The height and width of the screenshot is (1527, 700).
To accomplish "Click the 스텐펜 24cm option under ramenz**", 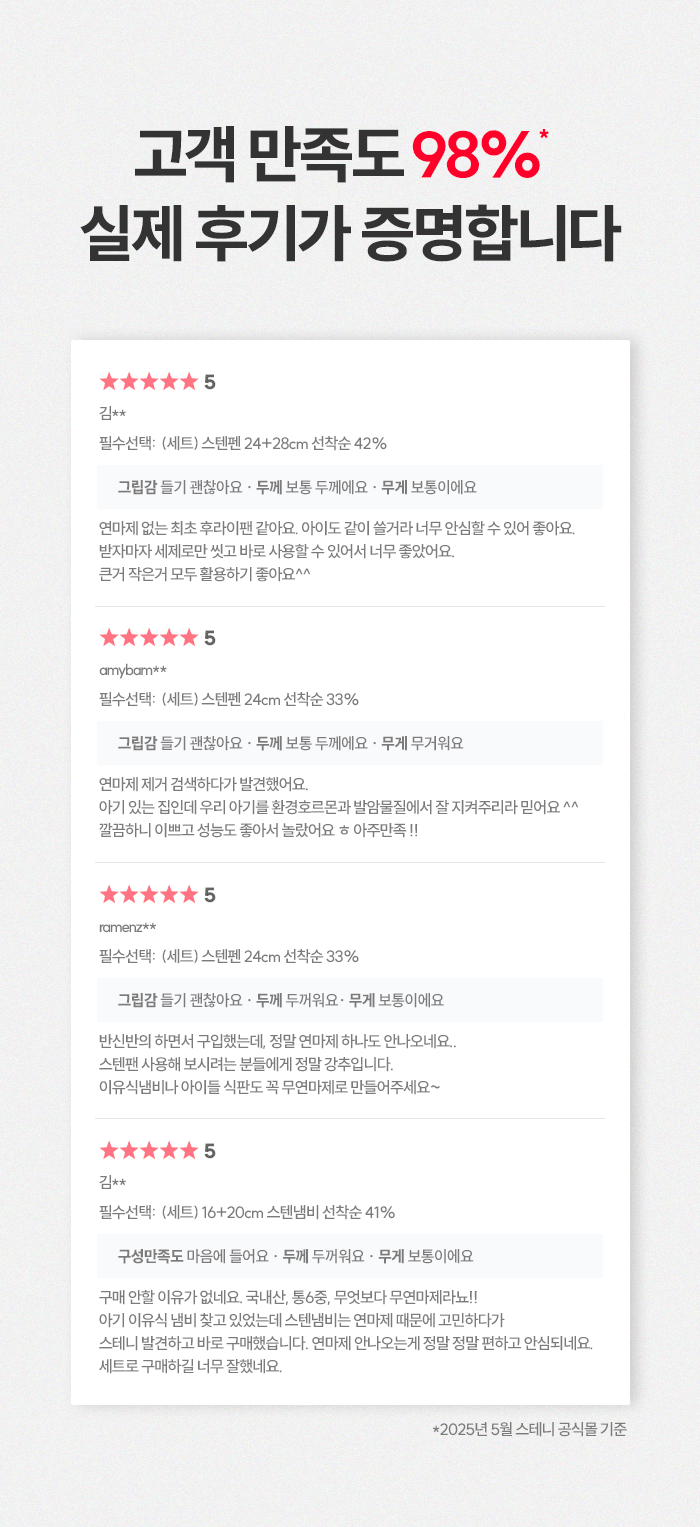I will 229,956.
